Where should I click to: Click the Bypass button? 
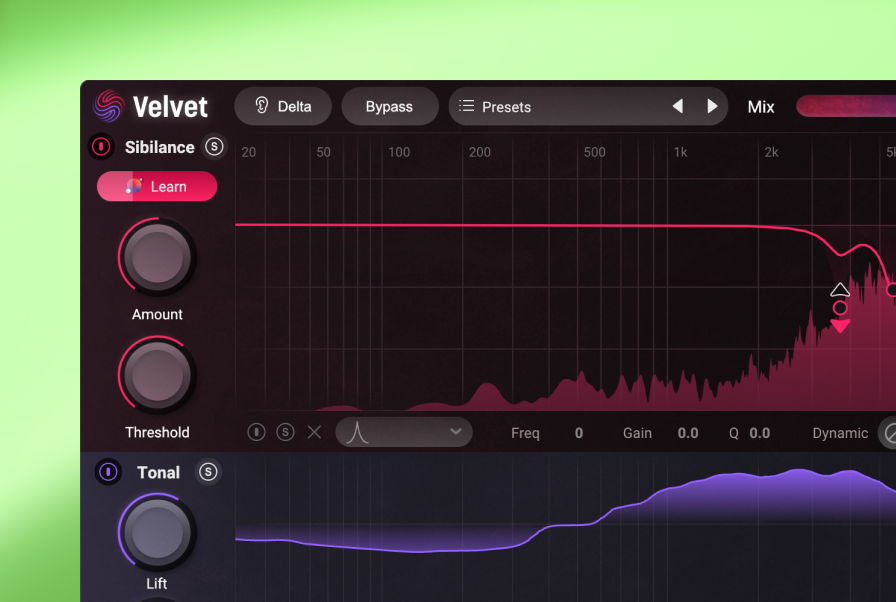point(389,106)
